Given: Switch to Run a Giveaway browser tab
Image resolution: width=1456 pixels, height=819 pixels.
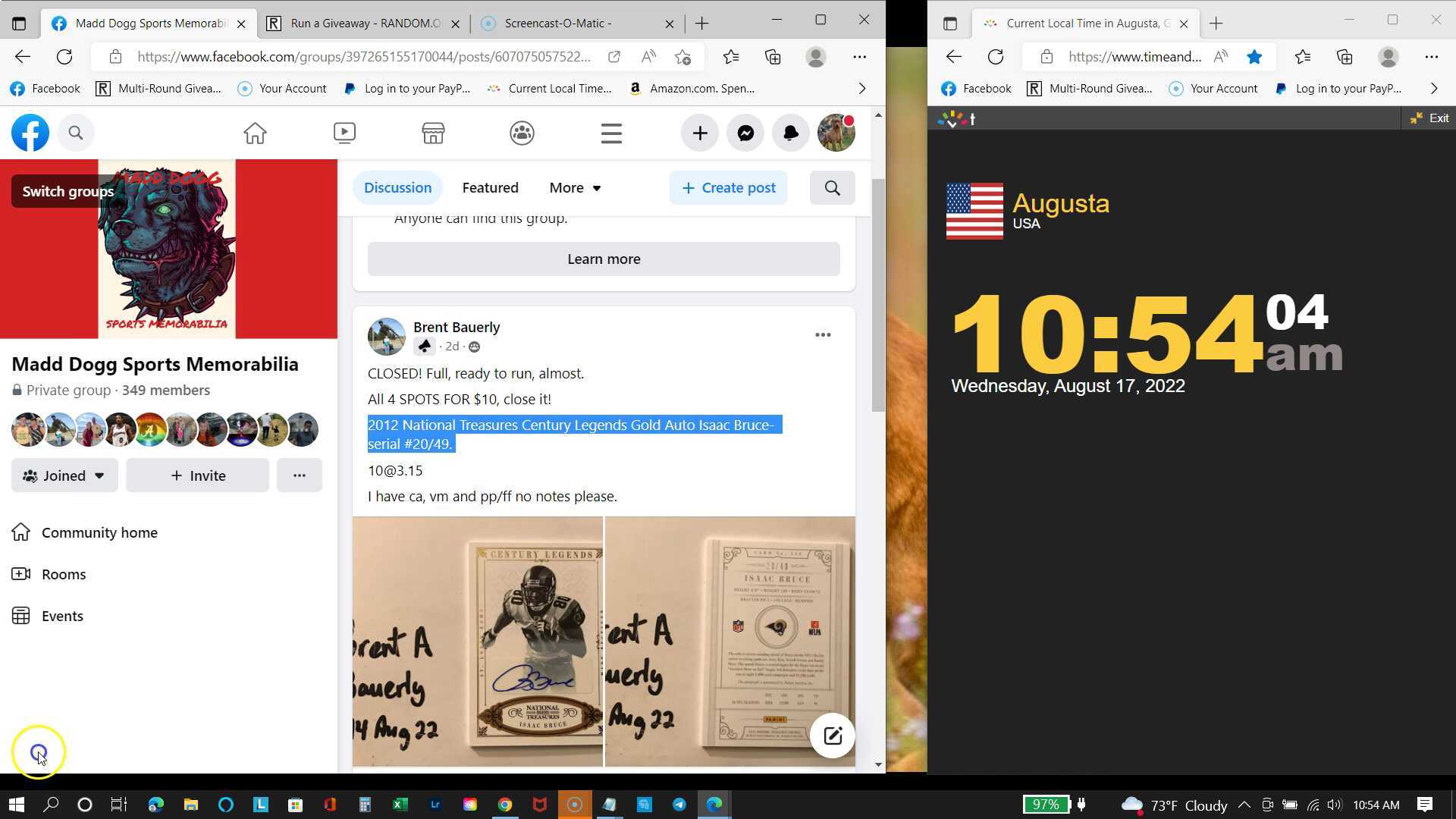Looking at the screenshot, I should [364, 24].
